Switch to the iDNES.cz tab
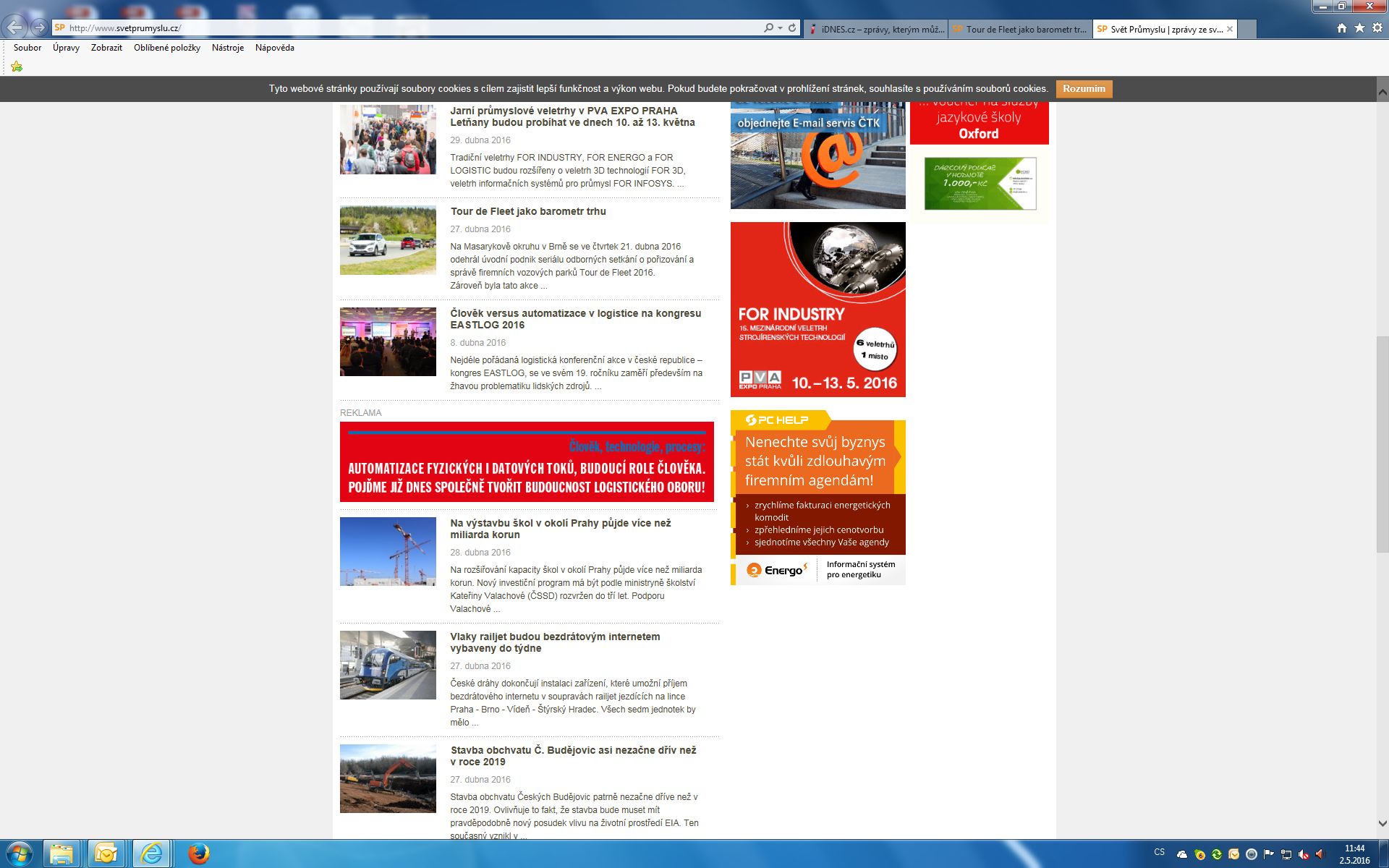 click(875, 29)
